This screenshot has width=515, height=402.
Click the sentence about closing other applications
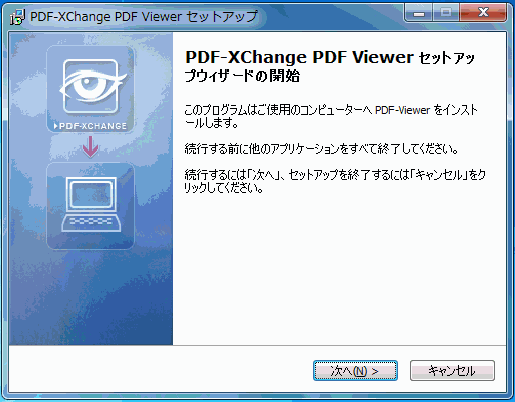click(x=321, y=149)
